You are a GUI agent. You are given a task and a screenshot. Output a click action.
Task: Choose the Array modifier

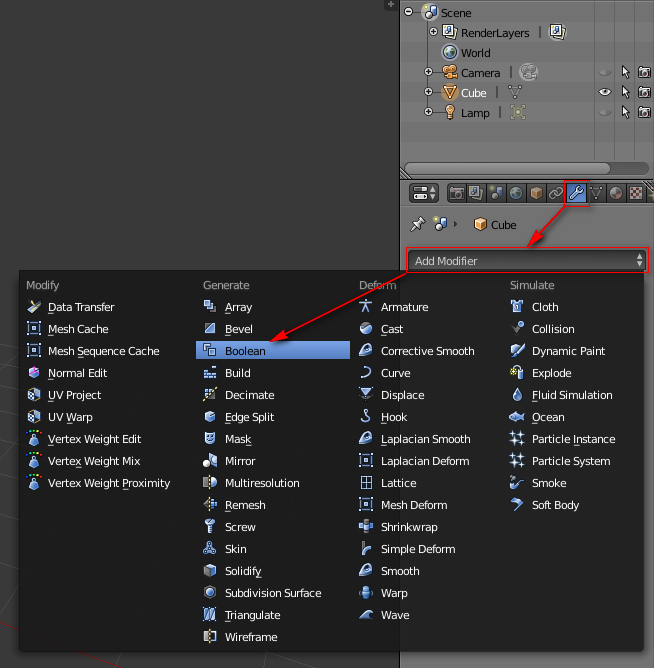[273, 307]
